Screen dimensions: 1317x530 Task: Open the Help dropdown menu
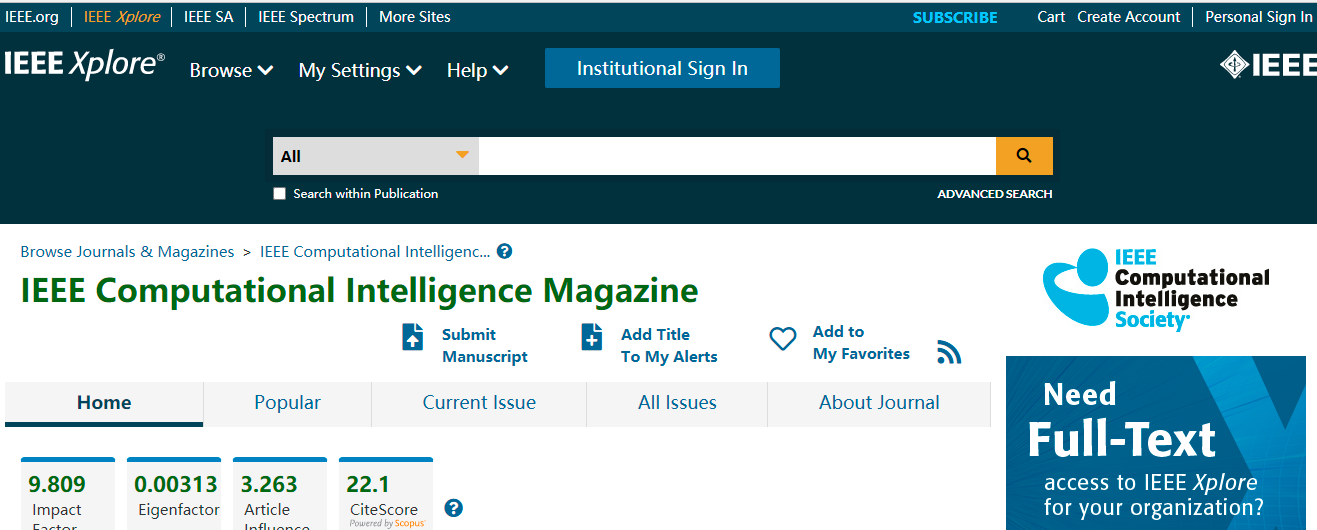coord(477,70)
